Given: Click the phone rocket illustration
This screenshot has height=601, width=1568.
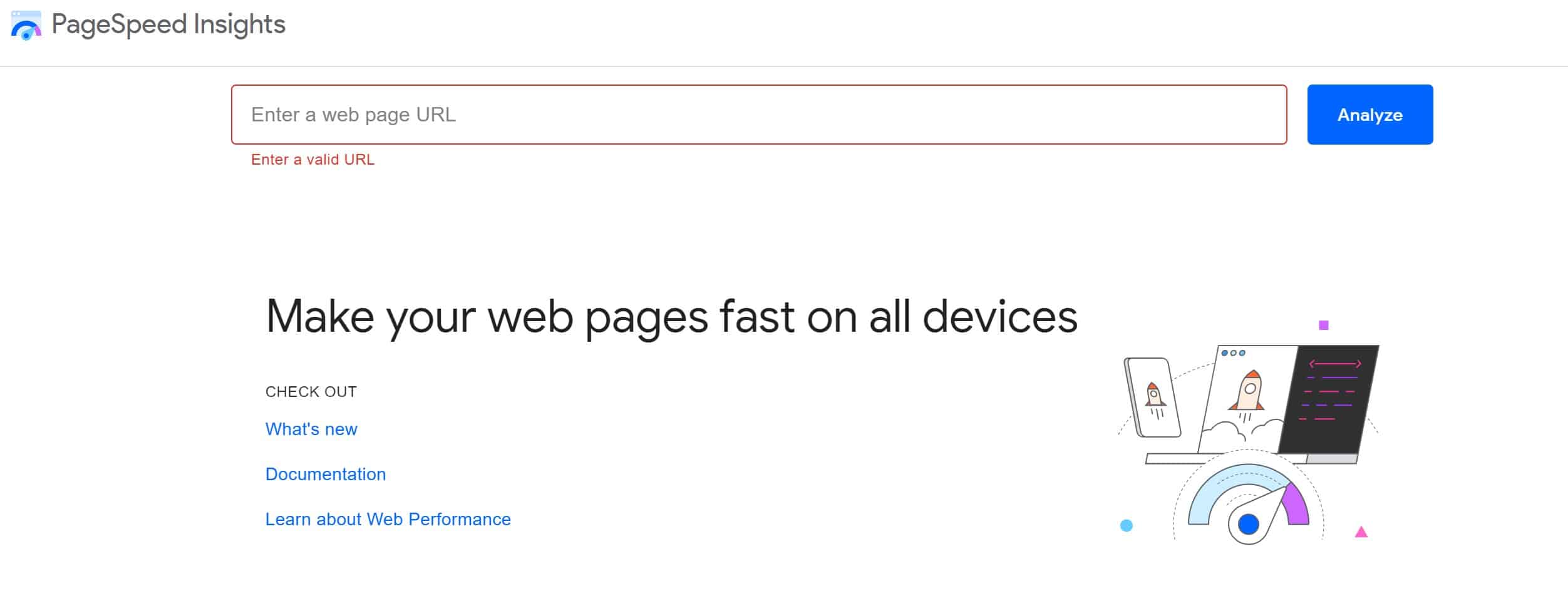Looking at the screenshot, I should [1153, 397].
